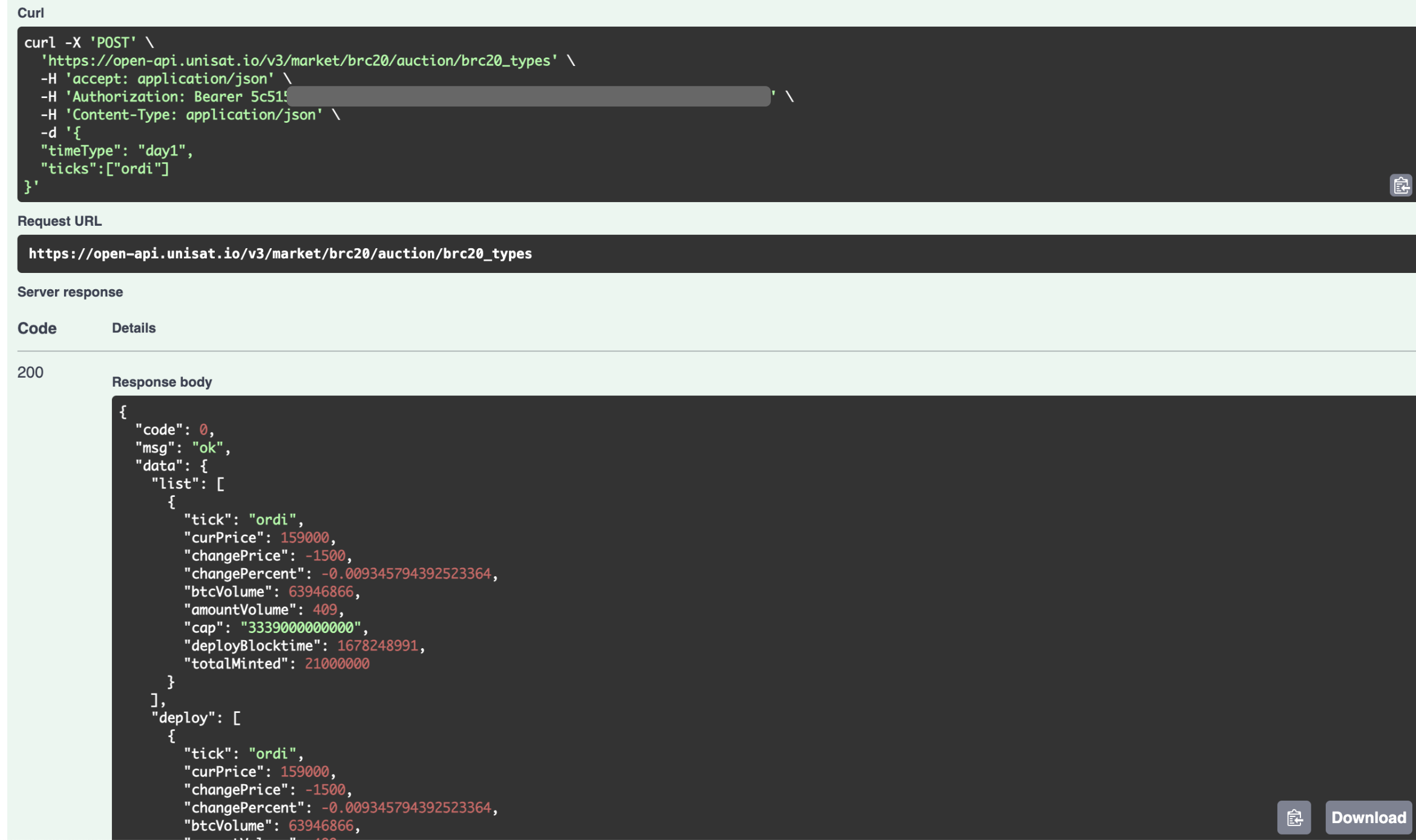Click the Details column header

click(134, 328)
